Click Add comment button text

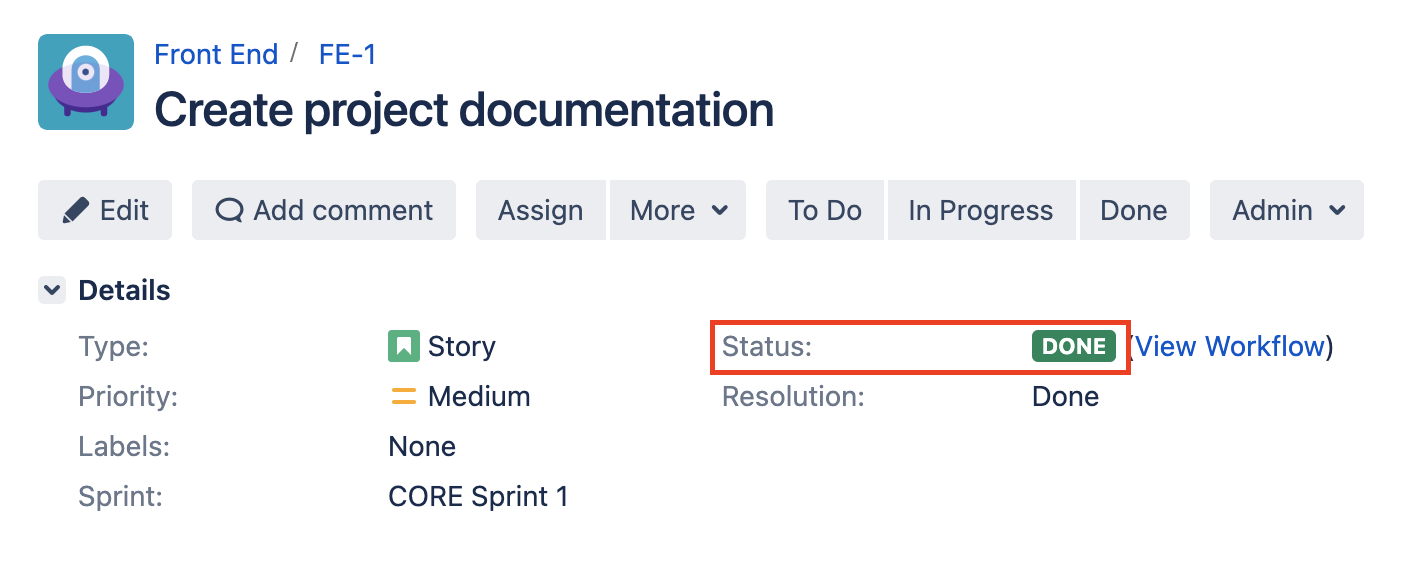(343, 211)
